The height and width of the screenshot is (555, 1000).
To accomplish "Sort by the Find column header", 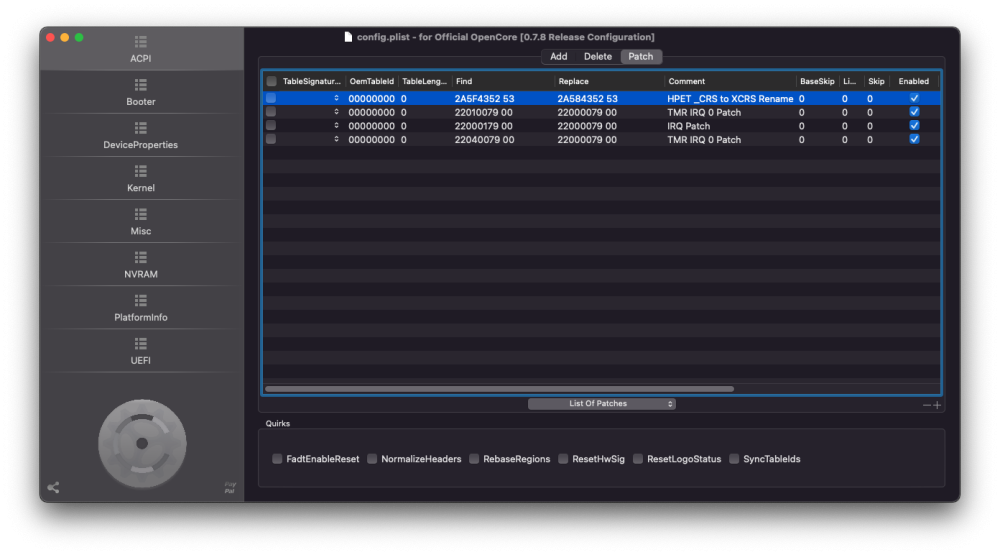I will [503, 81].
